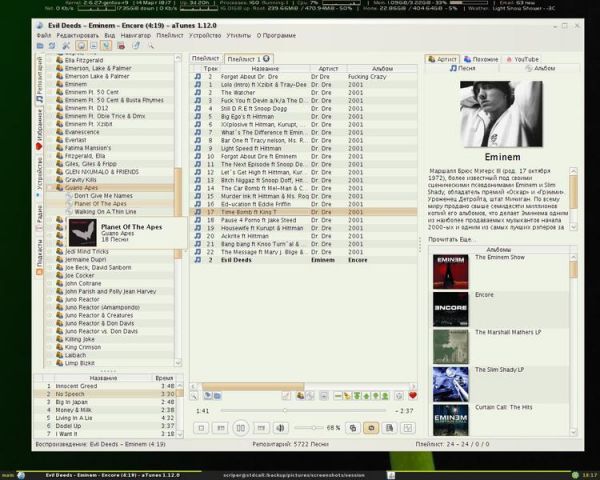The image size is (600, 480).
Task: Select the Избранное vertical side tab
Action: (x=39, y=130)
